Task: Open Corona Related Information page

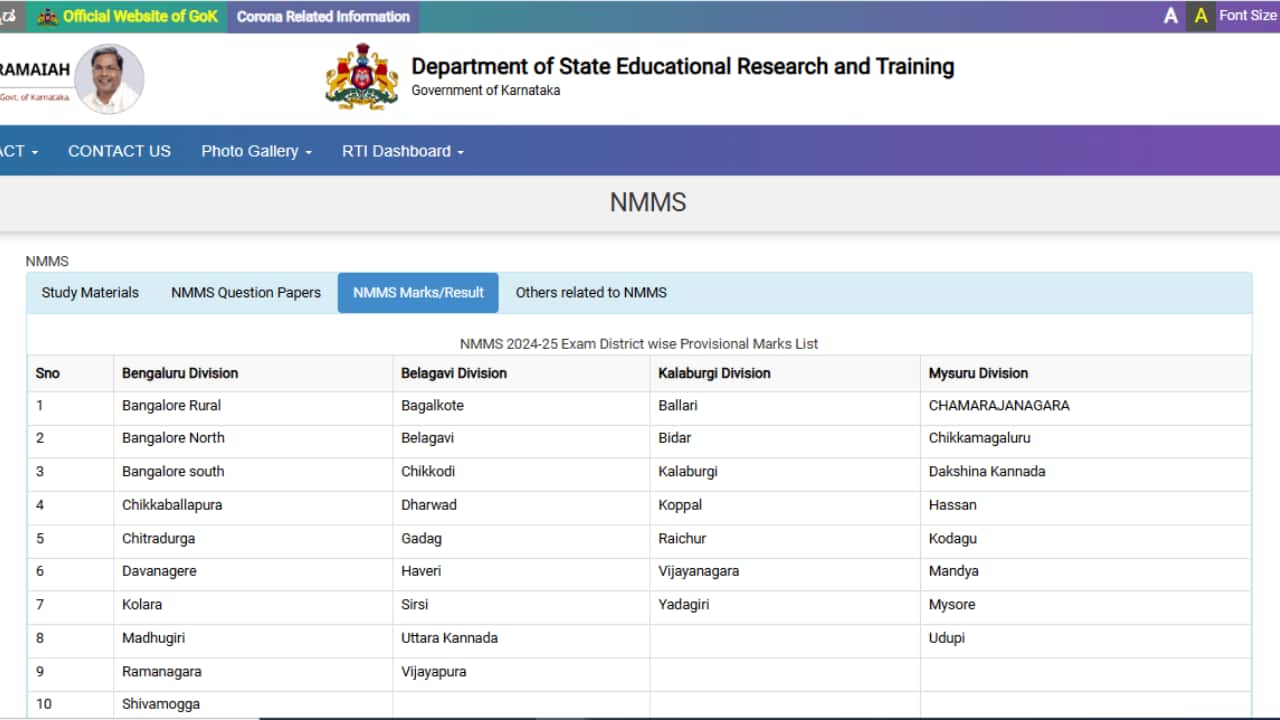Action: click(x=322, y=16)
